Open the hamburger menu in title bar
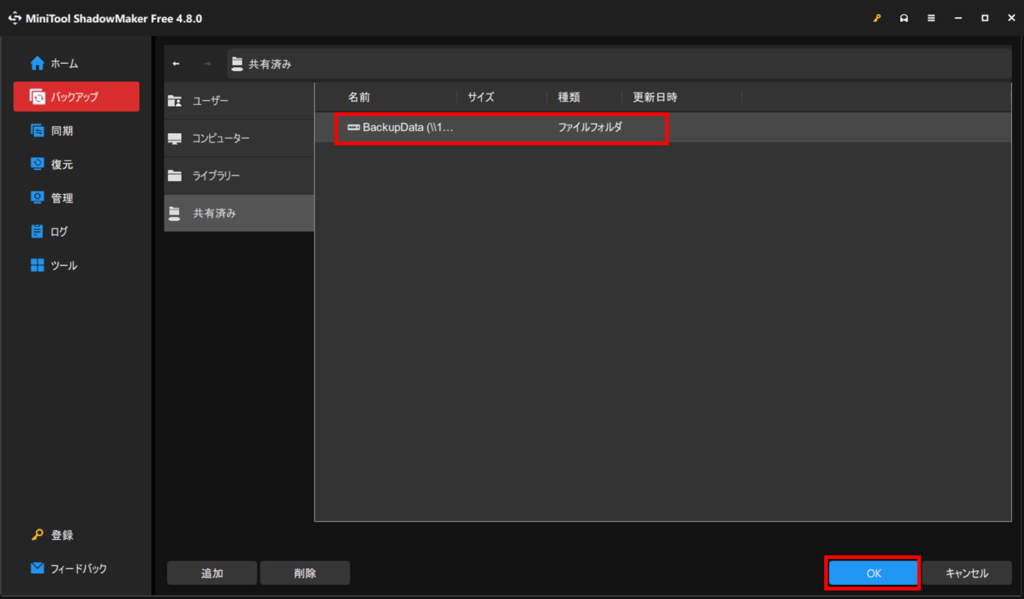 click(x=931, y=18)
